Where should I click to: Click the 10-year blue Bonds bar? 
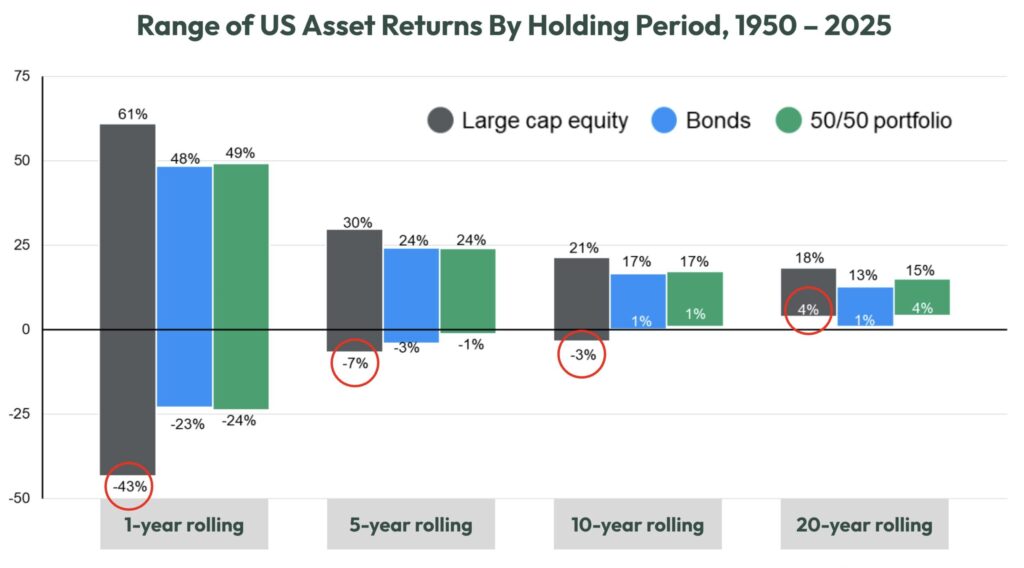pyautogui.click(x=638, y=301)
